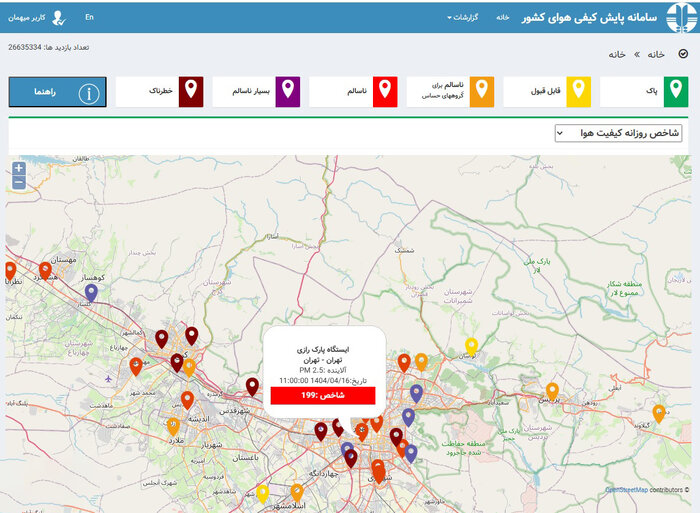Click the orange marker at Pardis
Viewport: 700px width, 513px height.
552,390
